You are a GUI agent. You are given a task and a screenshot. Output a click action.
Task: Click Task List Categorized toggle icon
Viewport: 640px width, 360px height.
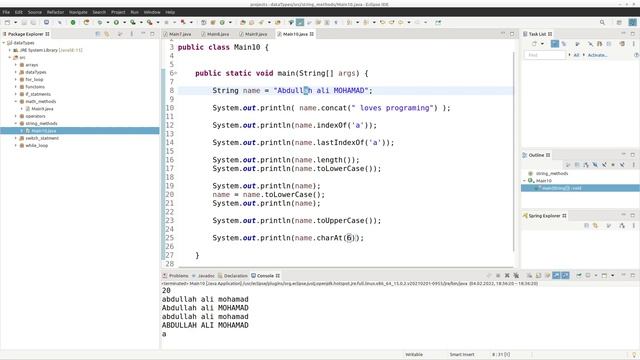555,44
